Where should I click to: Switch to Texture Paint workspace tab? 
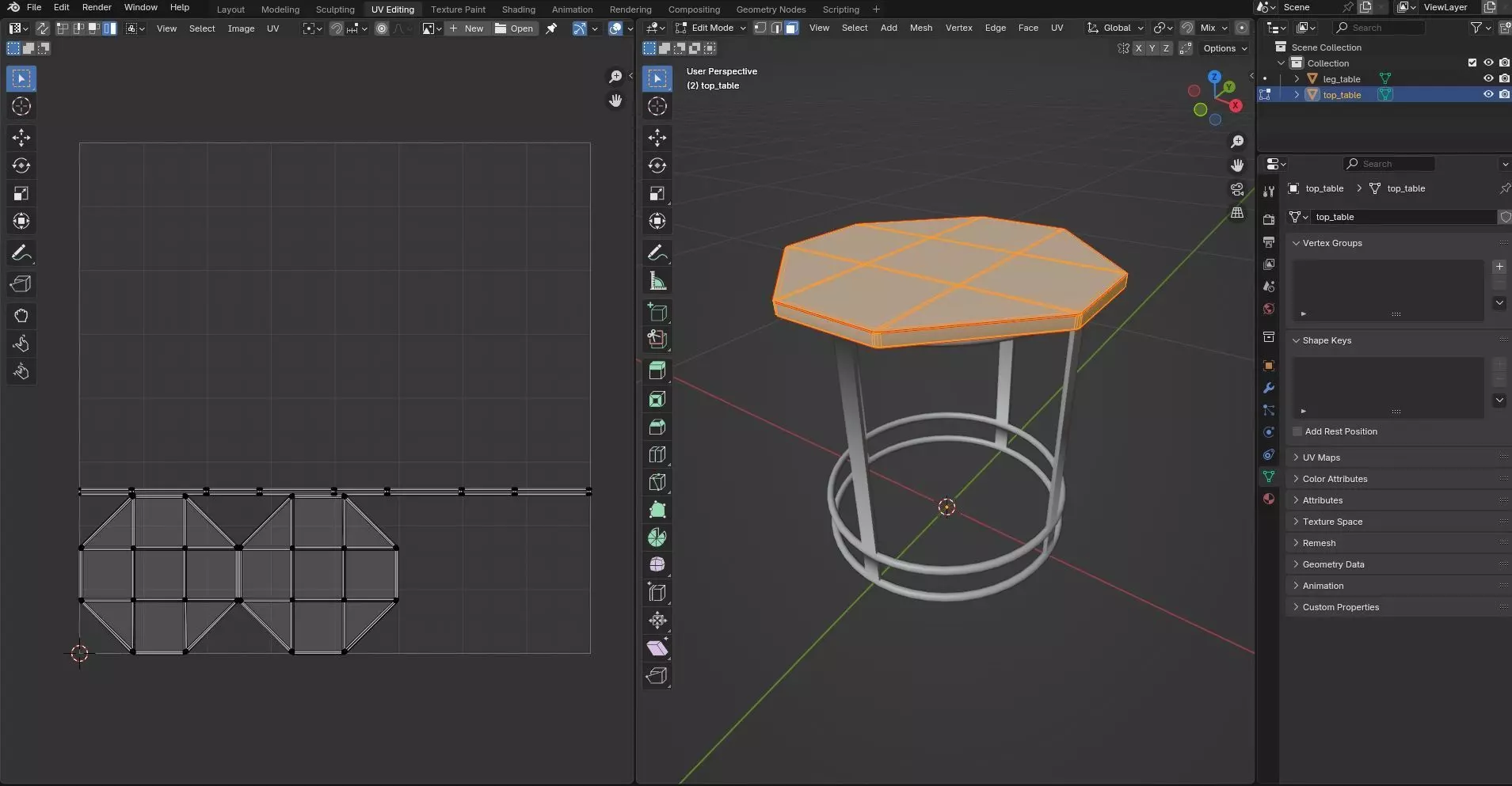[458, 9]
